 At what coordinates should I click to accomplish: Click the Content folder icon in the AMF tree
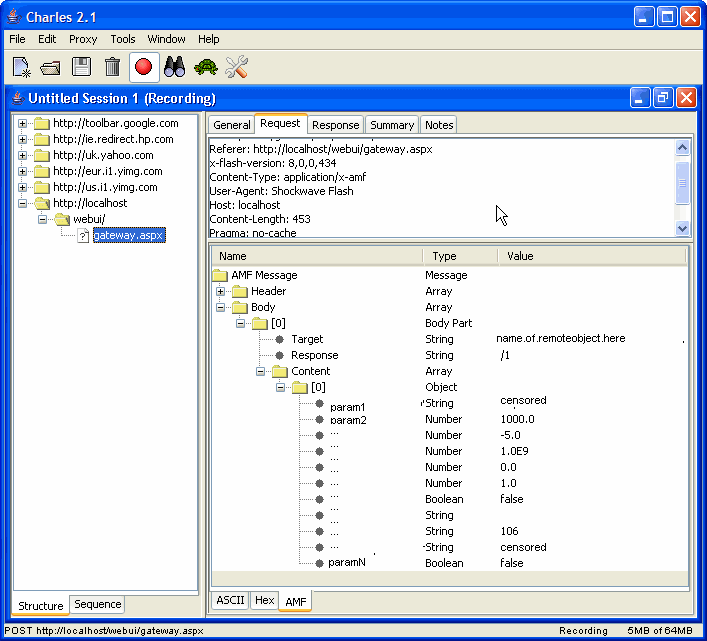280,371
